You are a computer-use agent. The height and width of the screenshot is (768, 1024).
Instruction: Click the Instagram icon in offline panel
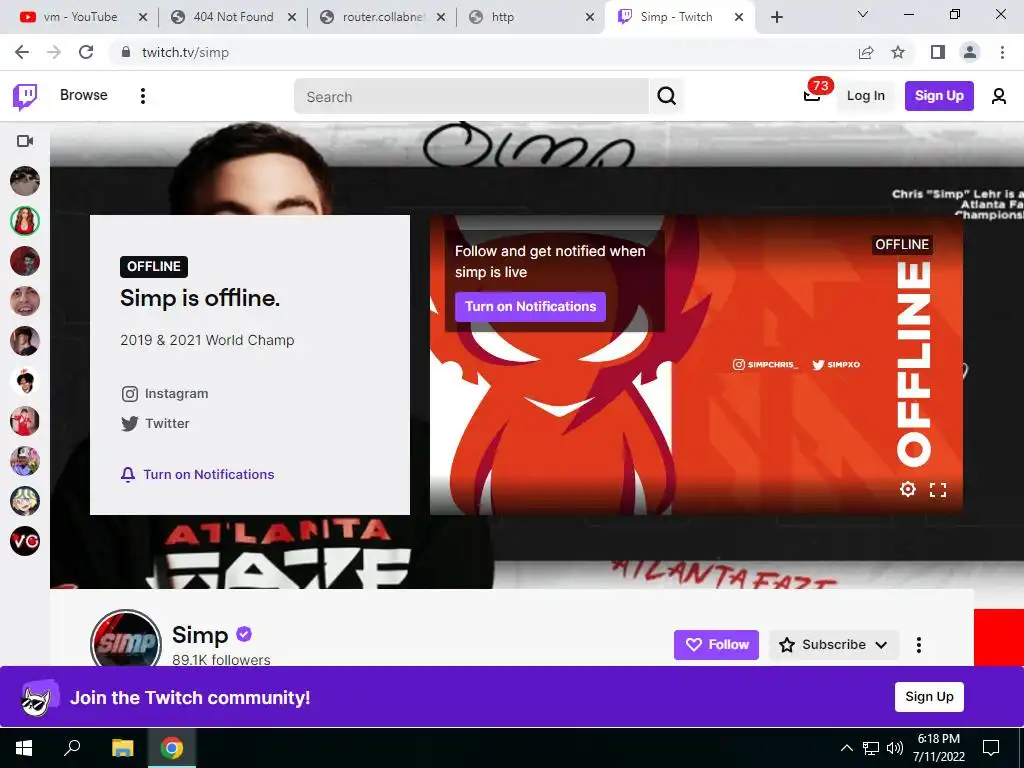pos(129,394)
